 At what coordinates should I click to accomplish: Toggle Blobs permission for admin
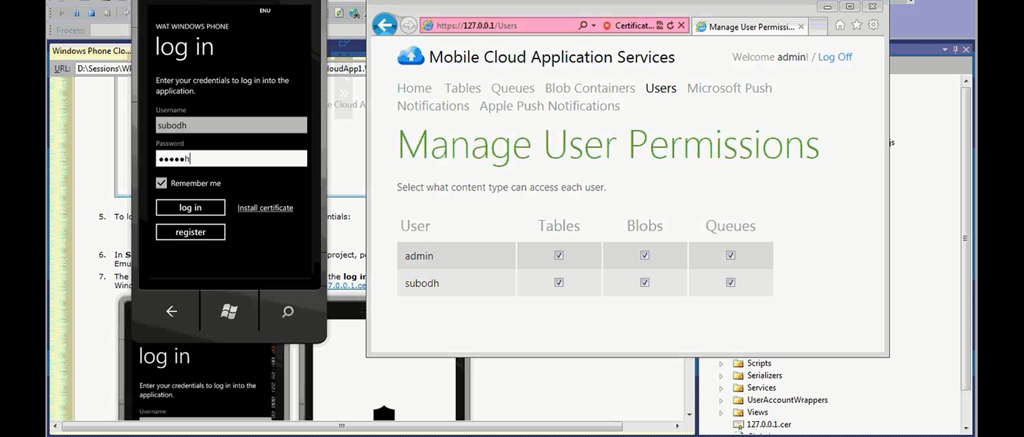point(645,255)
